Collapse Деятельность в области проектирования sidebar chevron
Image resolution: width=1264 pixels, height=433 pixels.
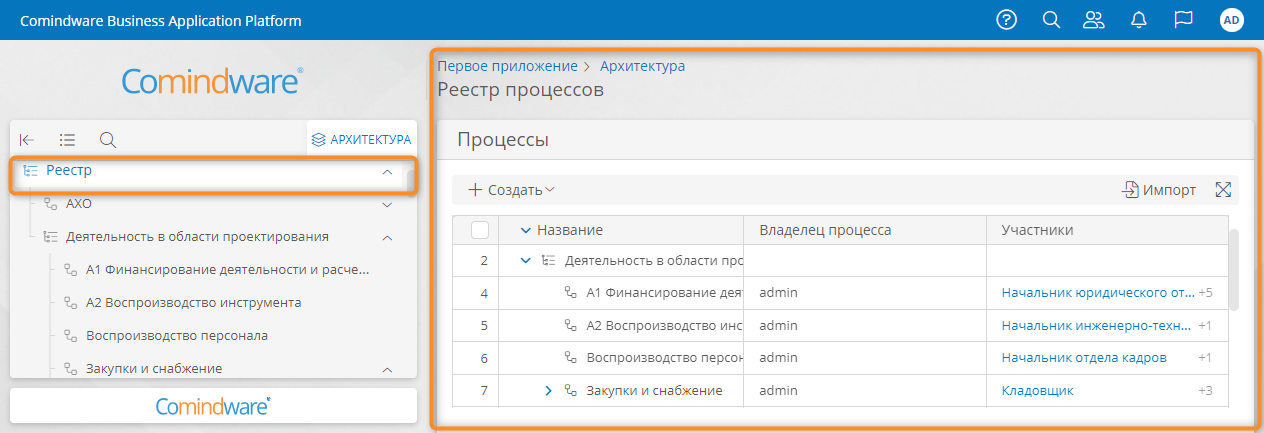(387, 238)
